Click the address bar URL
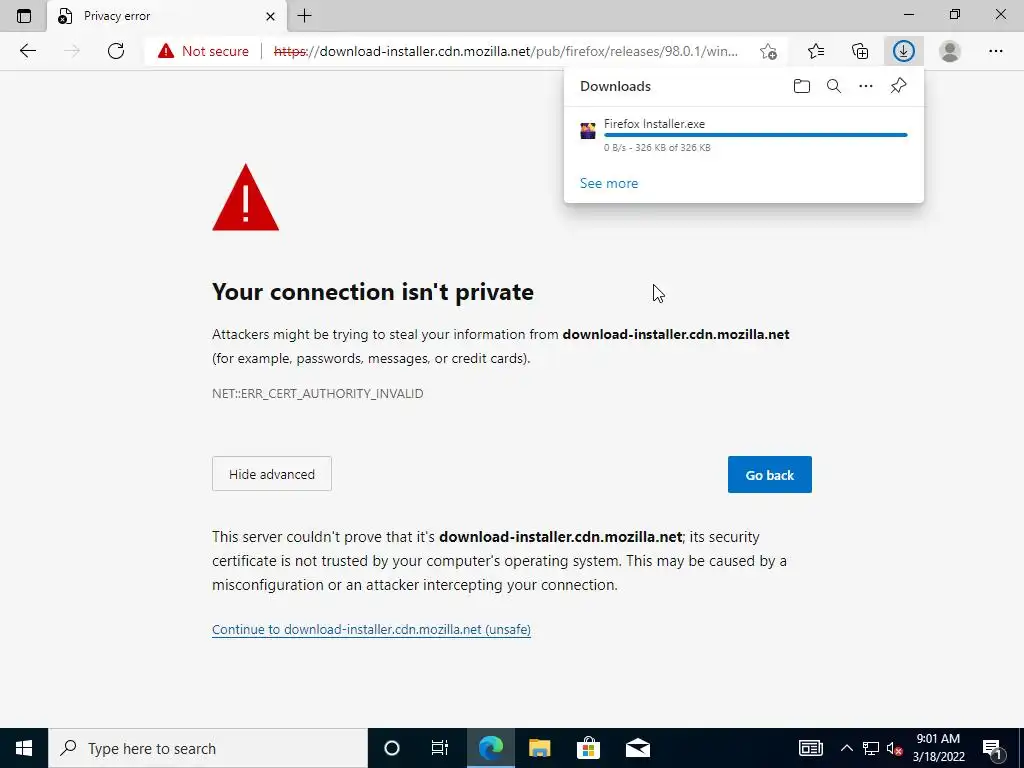The height and width of the screenshot is (768, 1024). [505, 51]
